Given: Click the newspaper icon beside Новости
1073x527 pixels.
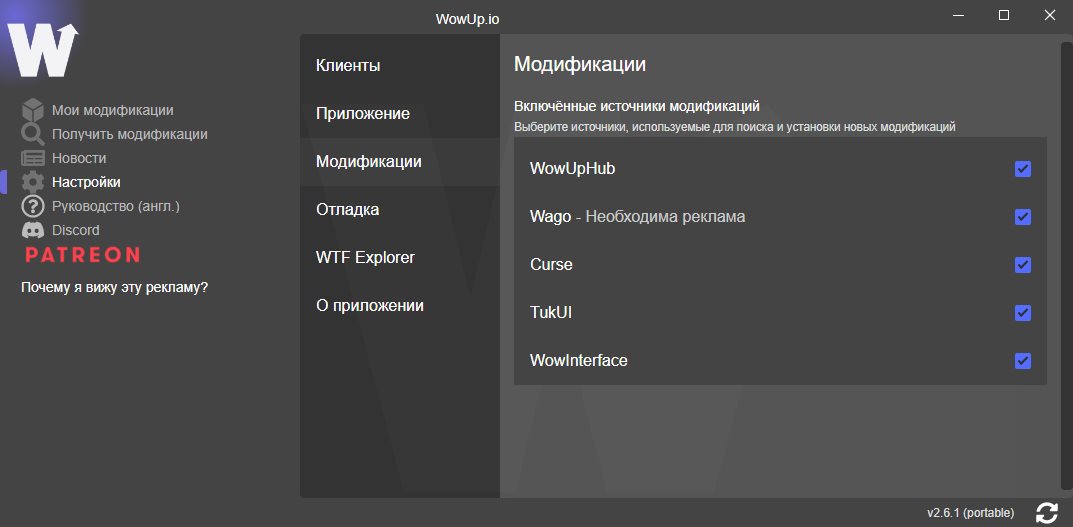Looking at the screenshot, I should click(x=33, y=158).
